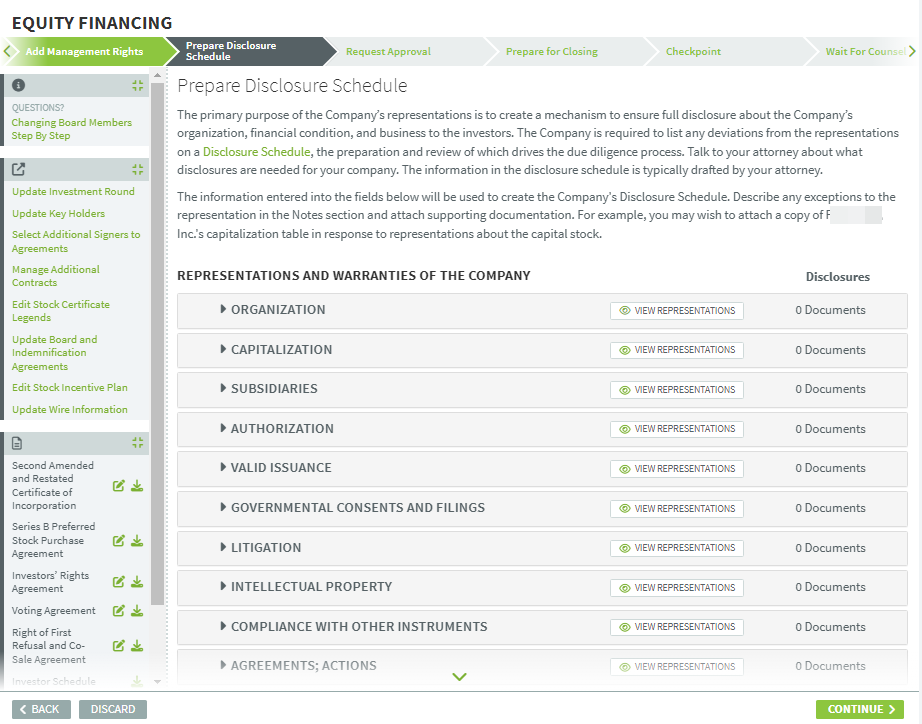Screen dimensions: 922x724
Task: Open Update Investment Round link
Action: (x=74, y=192)
